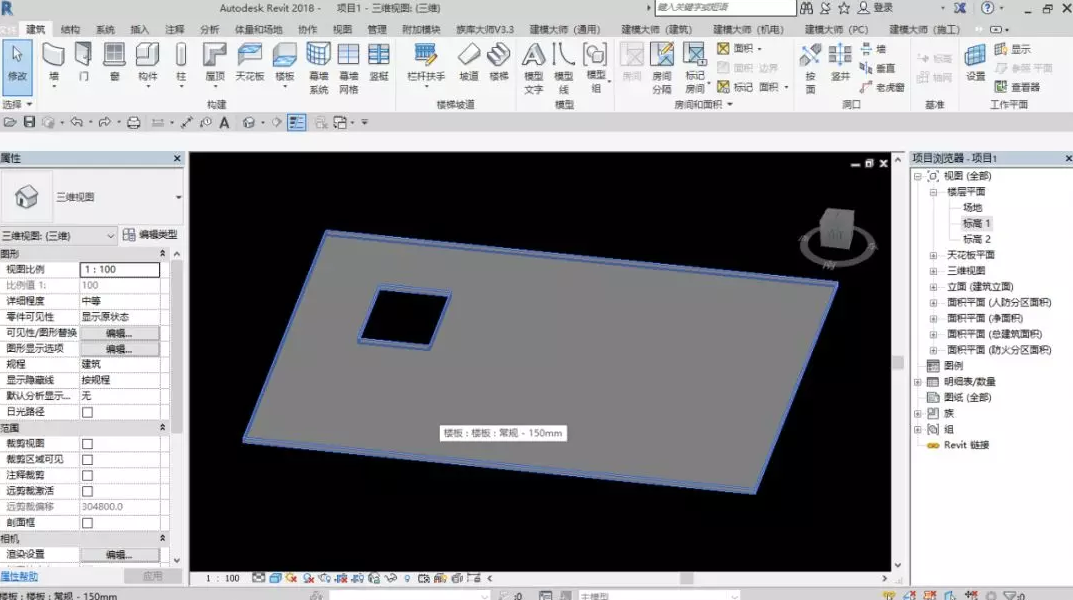Select the Component (构件) tool
The width and height of the screenshot is (1073, 600).
tap(148, 63)
